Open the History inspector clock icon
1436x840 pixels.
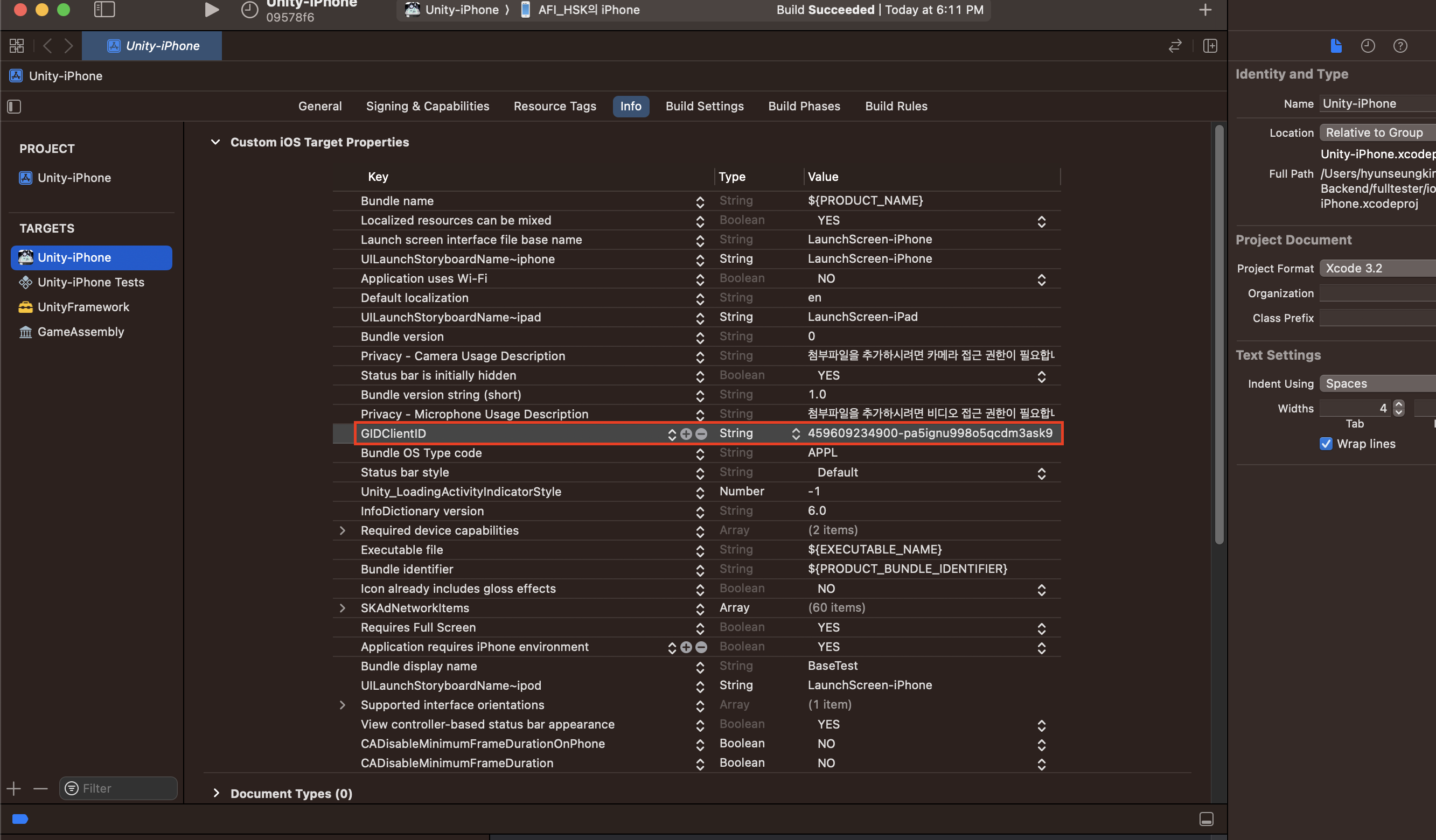coord(1368,46)
